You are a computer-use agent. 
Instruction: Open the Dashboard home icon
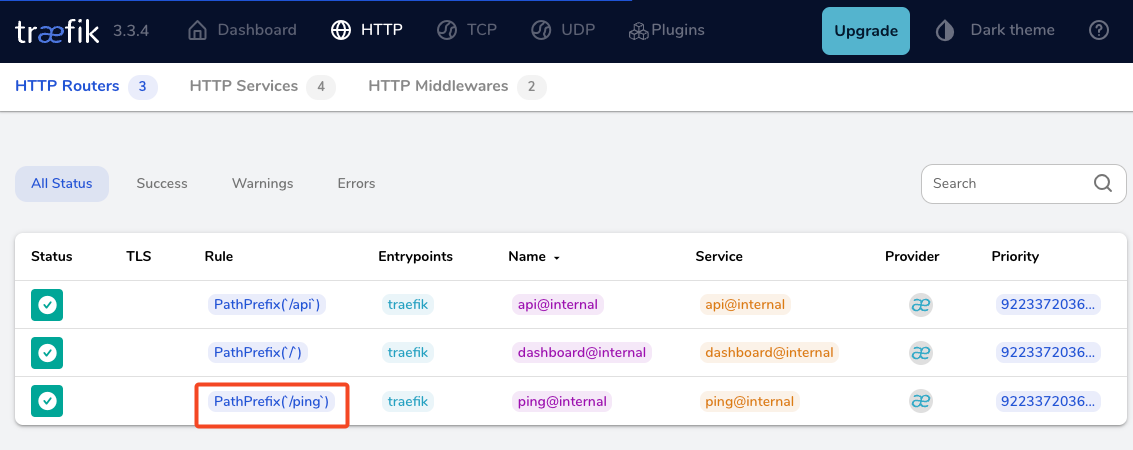tap(197, 30)
